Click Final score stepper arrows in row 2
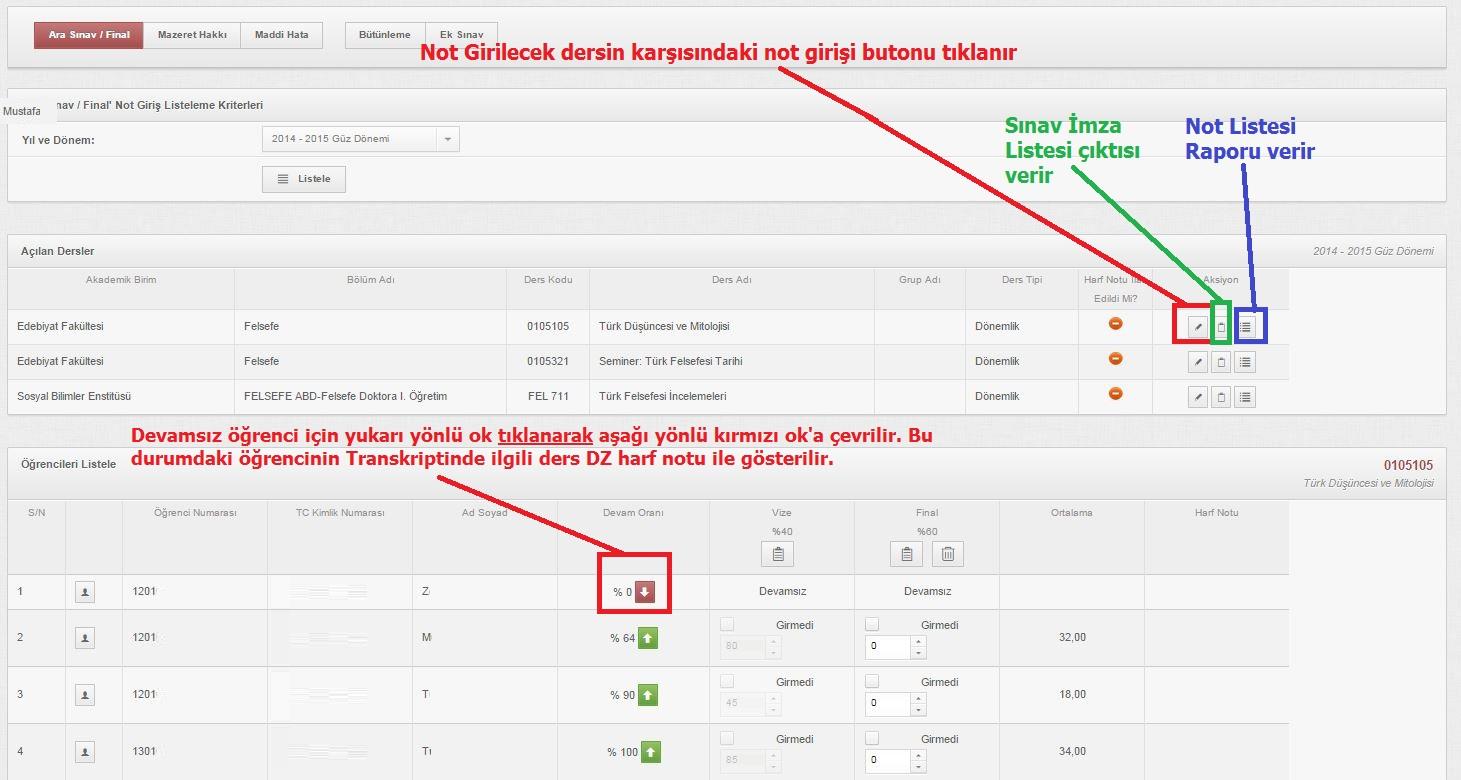Viewport: 1461px width, 780px height. pos(919,647)
